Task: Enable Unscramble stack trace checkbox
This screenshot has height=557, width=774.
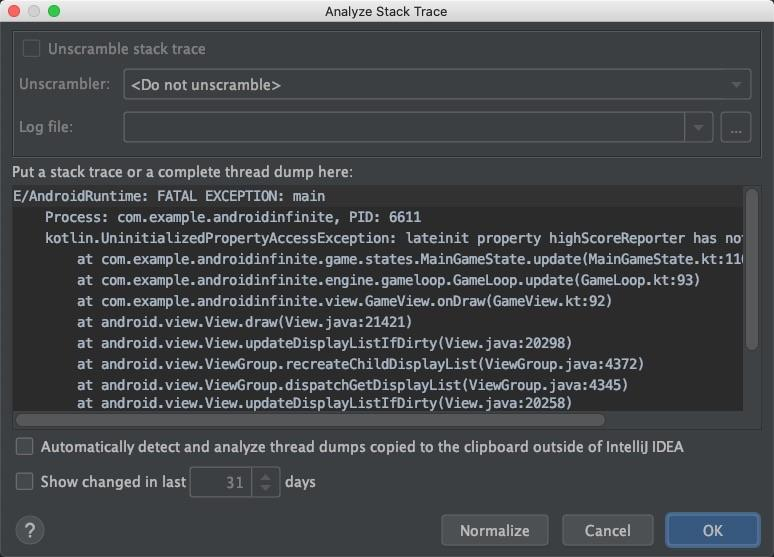Action: pos(32,48)
